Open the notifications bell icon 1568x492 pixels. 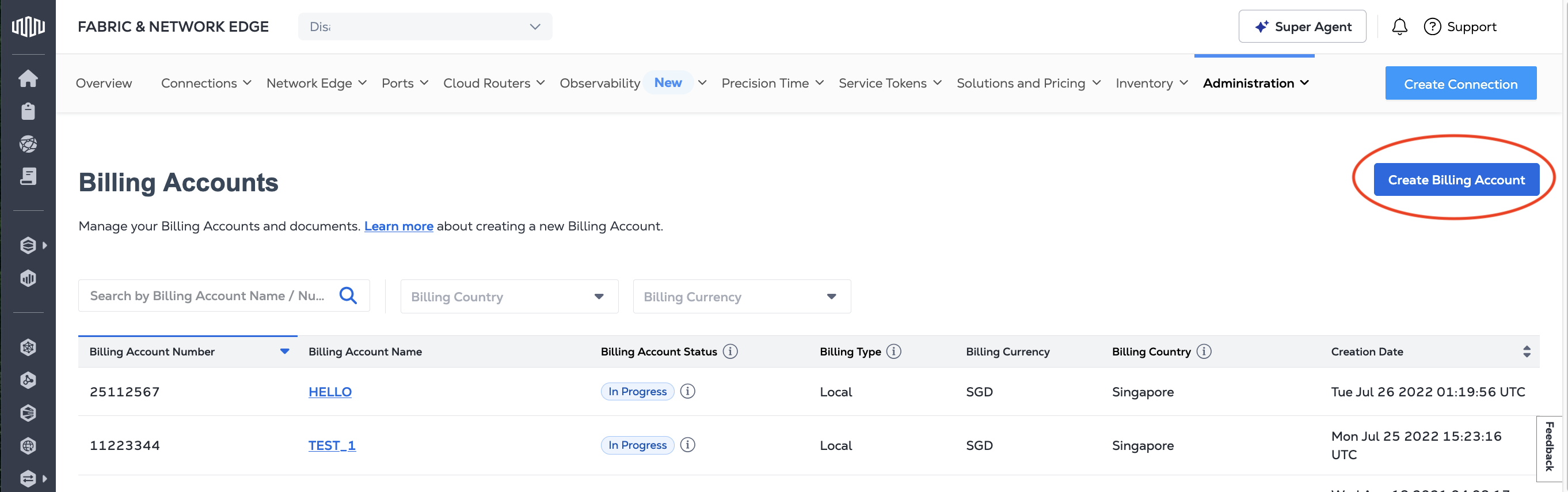click(1399, 27)
